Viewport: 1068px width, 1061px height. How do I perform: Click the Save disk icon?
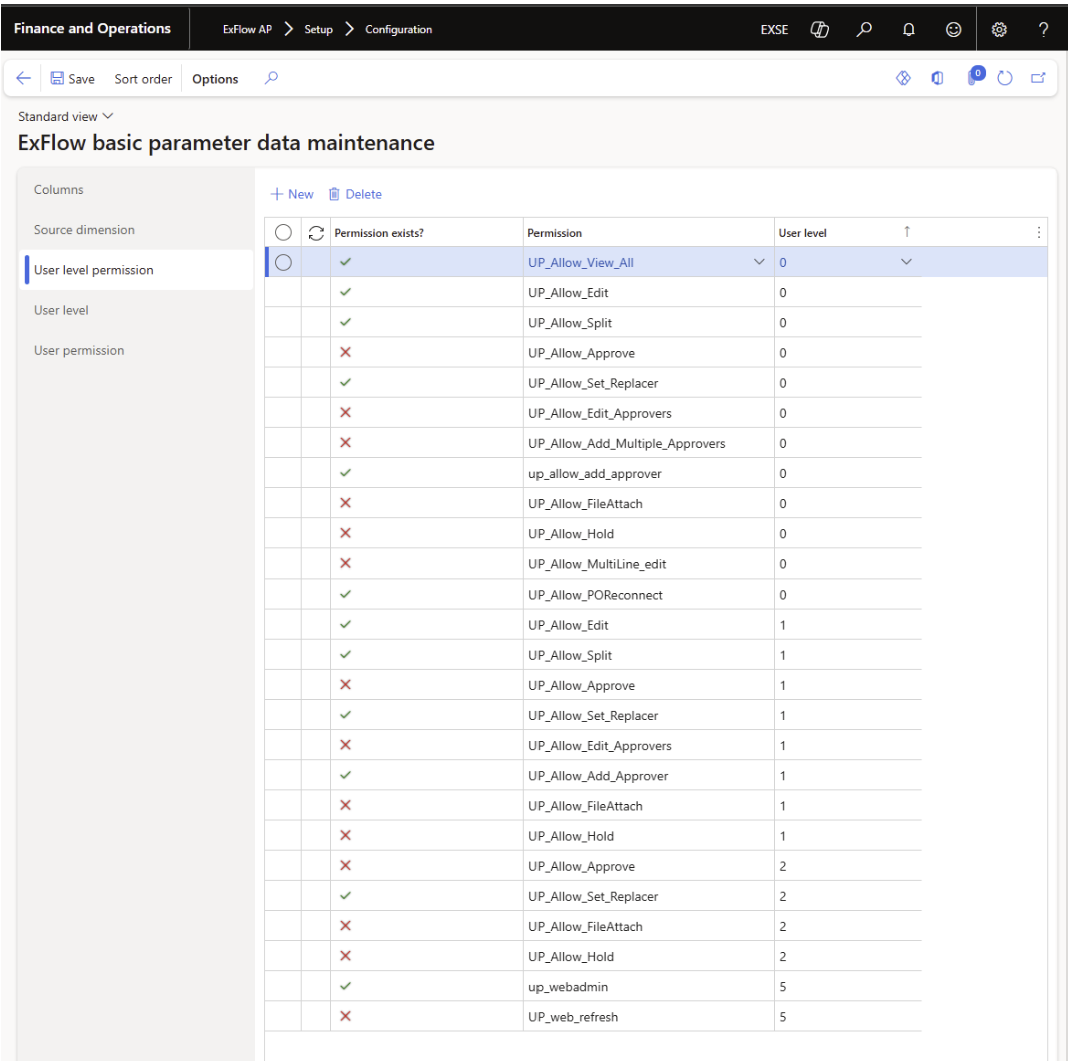(57, 78)
